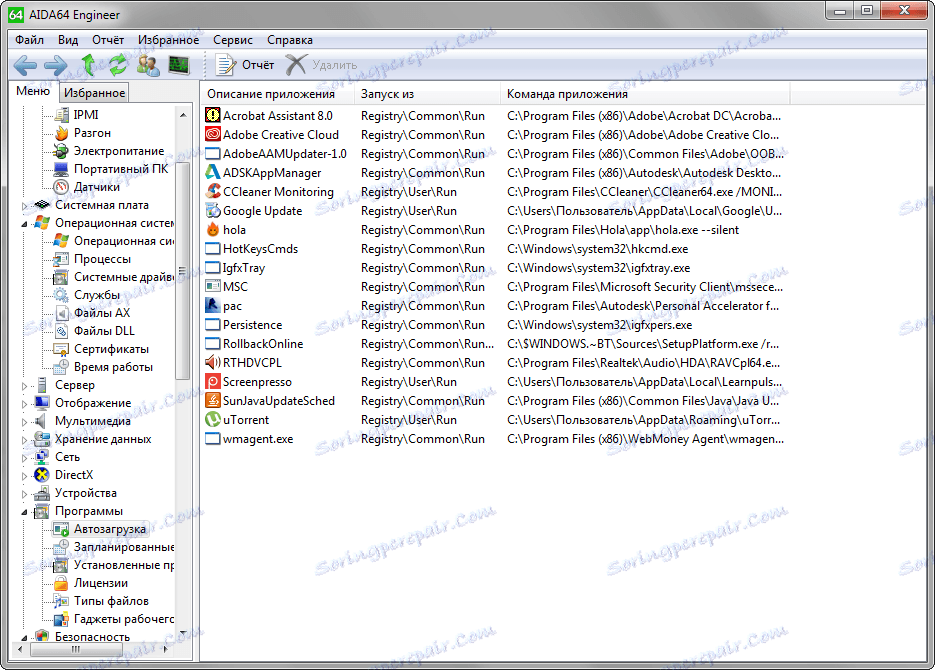The height and width of the screenshot is (670, 935).
Task: Click the tree vertical scrollbar up arrow
Action: pyautogui.click(x=183, y=114)
